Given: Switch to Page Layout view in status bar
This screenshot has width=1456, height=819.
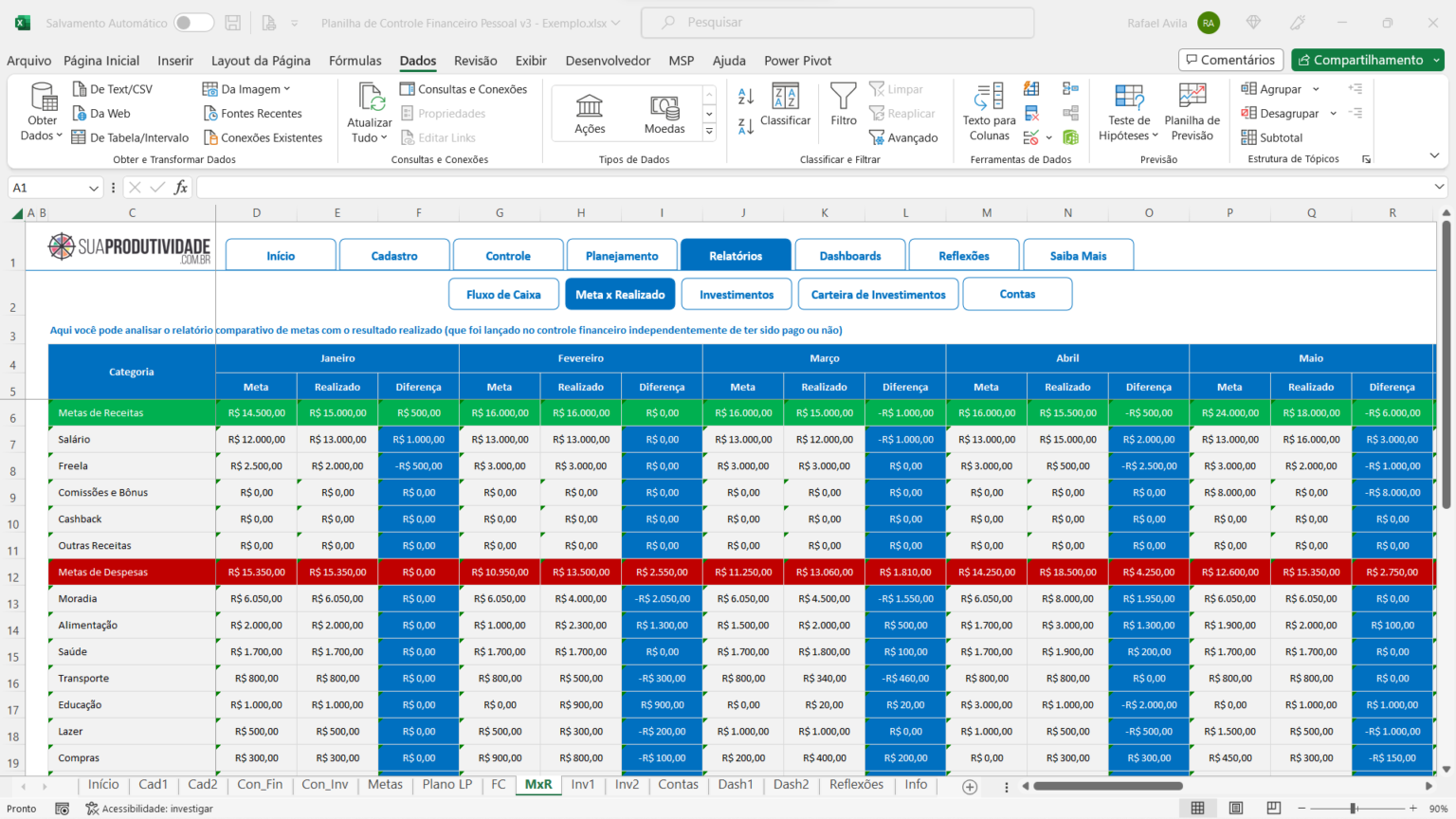Looking at the screenshot, I should [1236, 809].
